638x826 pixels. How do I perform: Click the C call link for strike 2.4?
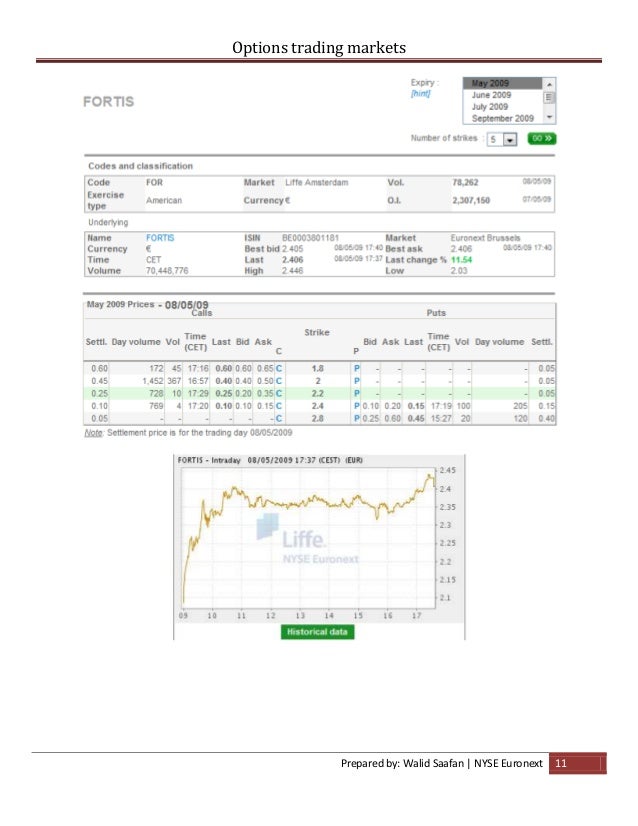[x=279, y=406]
